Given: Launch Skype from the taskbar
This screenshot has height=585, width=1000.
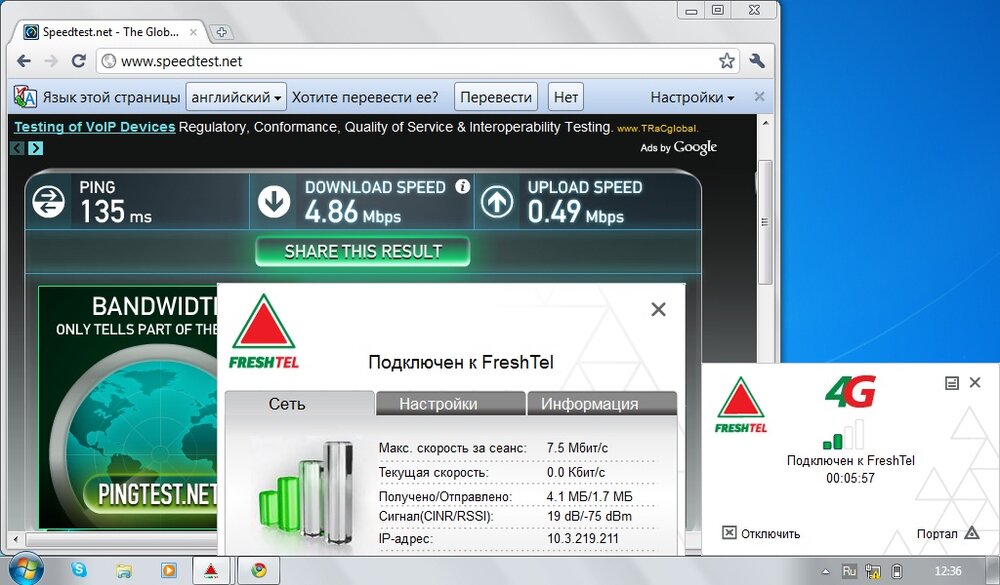Looking at the screenshot, I should pyautogui.click(x=78, y=572).
